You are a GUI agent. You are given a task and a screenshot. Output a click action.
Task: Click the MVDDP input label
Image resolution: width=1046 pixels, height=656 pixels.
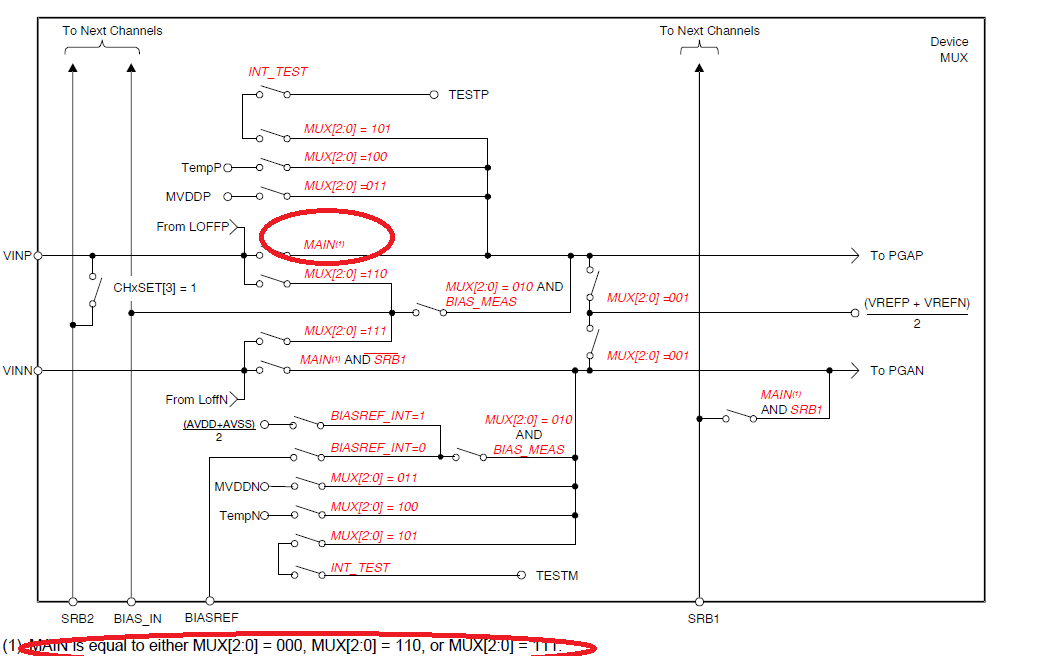tap(188, 197)
